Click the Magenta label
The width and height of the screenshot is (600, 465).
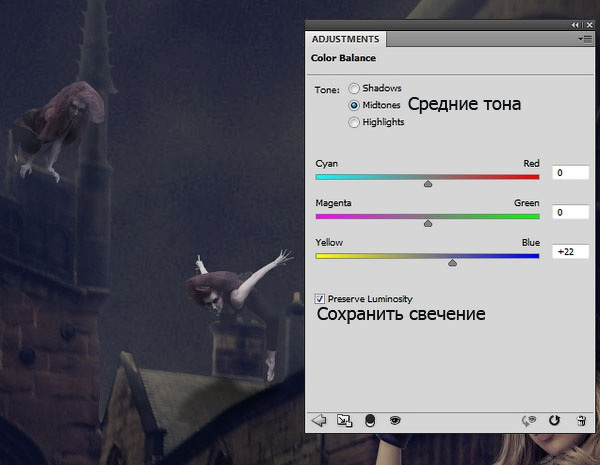pos(333,203)
